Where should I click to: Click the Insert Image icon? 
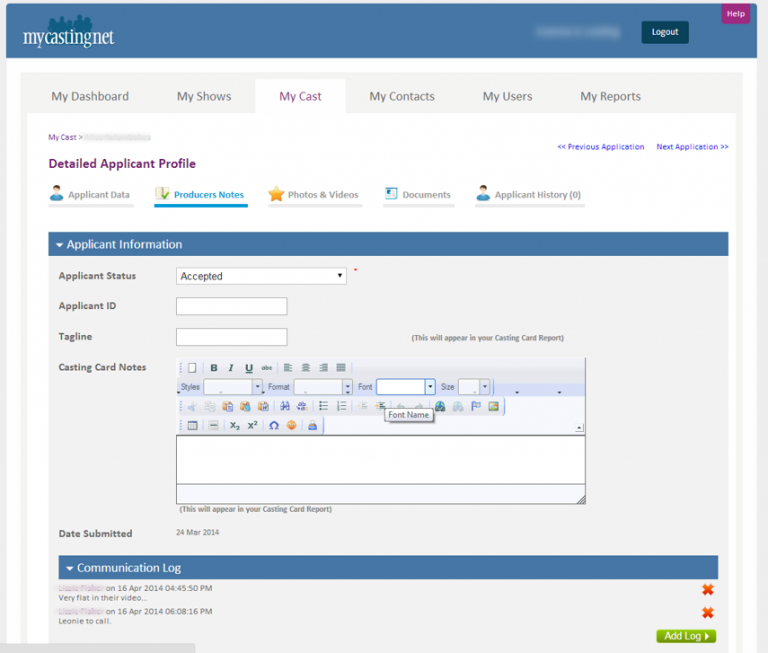493,406
